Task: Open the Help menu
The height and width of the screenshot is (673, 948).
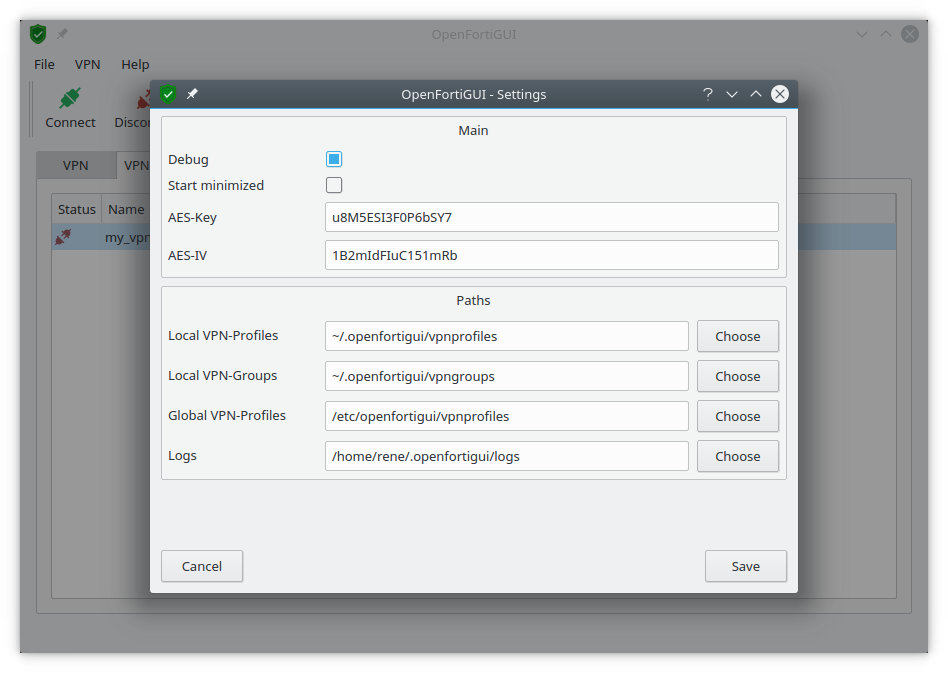Action: click(x=135, y=64)
